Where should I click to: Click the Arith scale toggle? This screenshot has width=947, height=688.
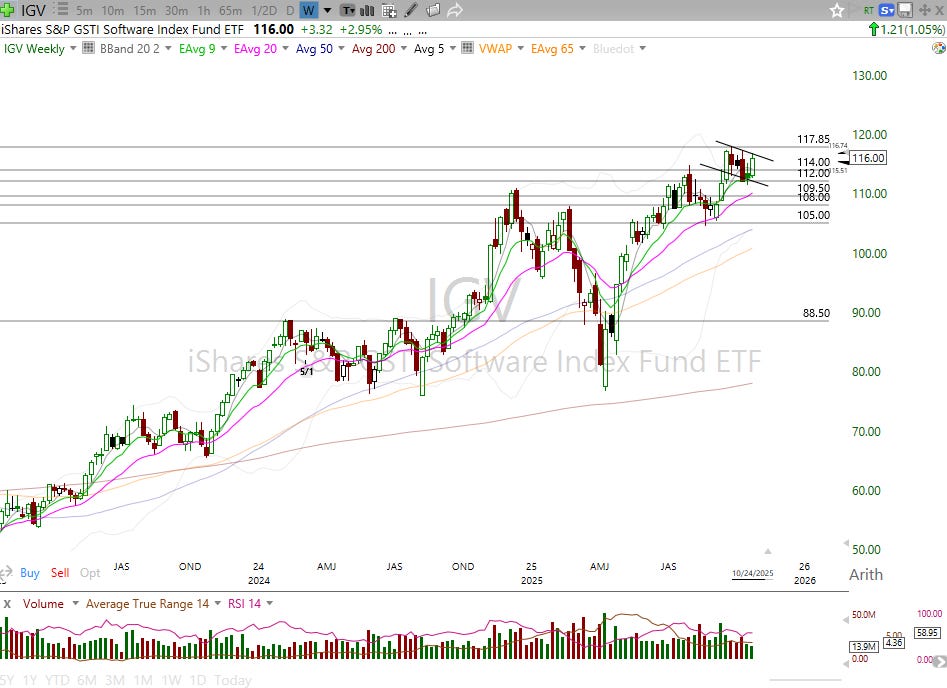[865, 574]
